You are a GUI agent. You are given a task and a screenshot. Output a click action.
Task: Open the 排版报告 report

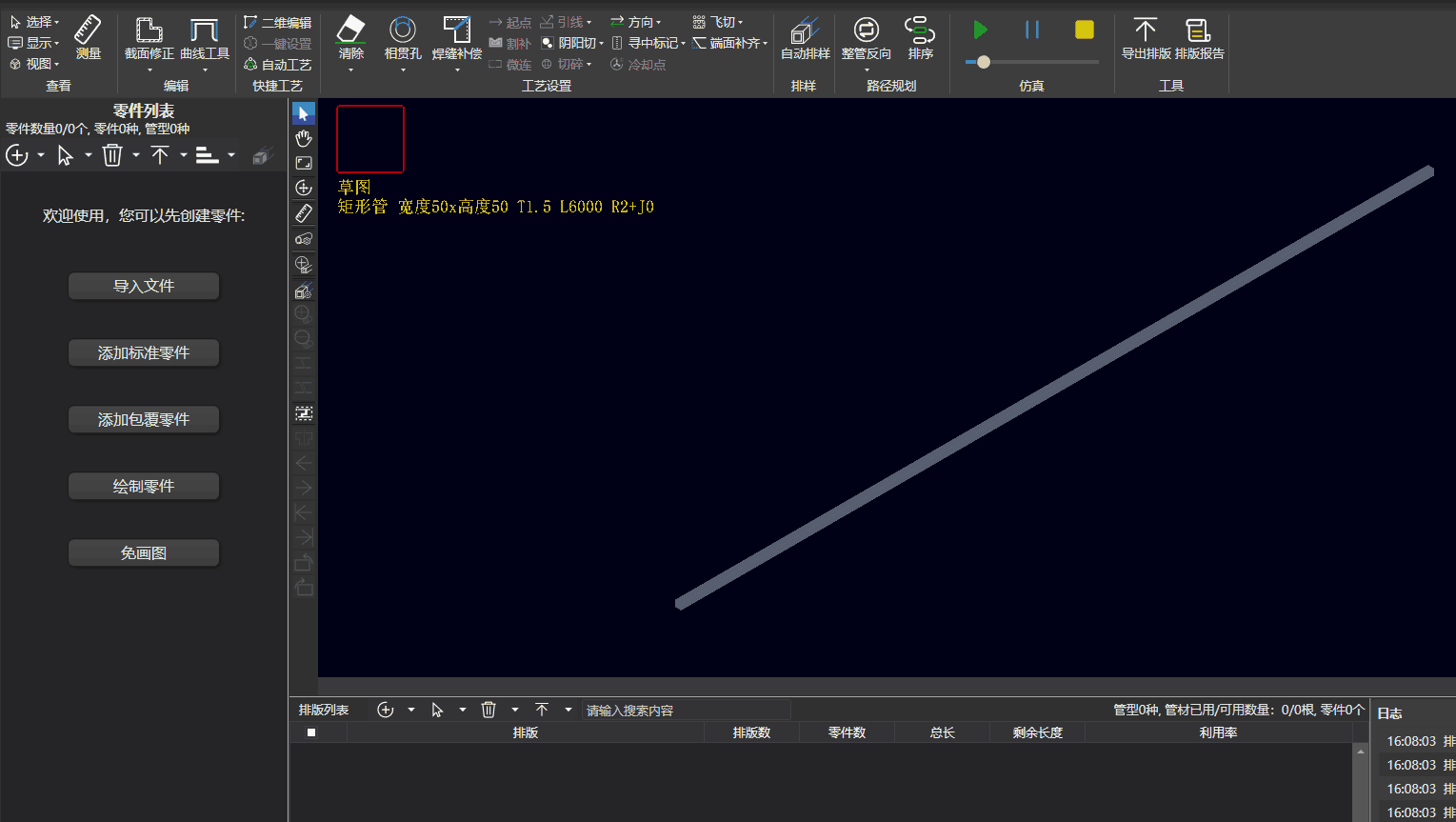pyautogui.click(x=1199, y=38)
